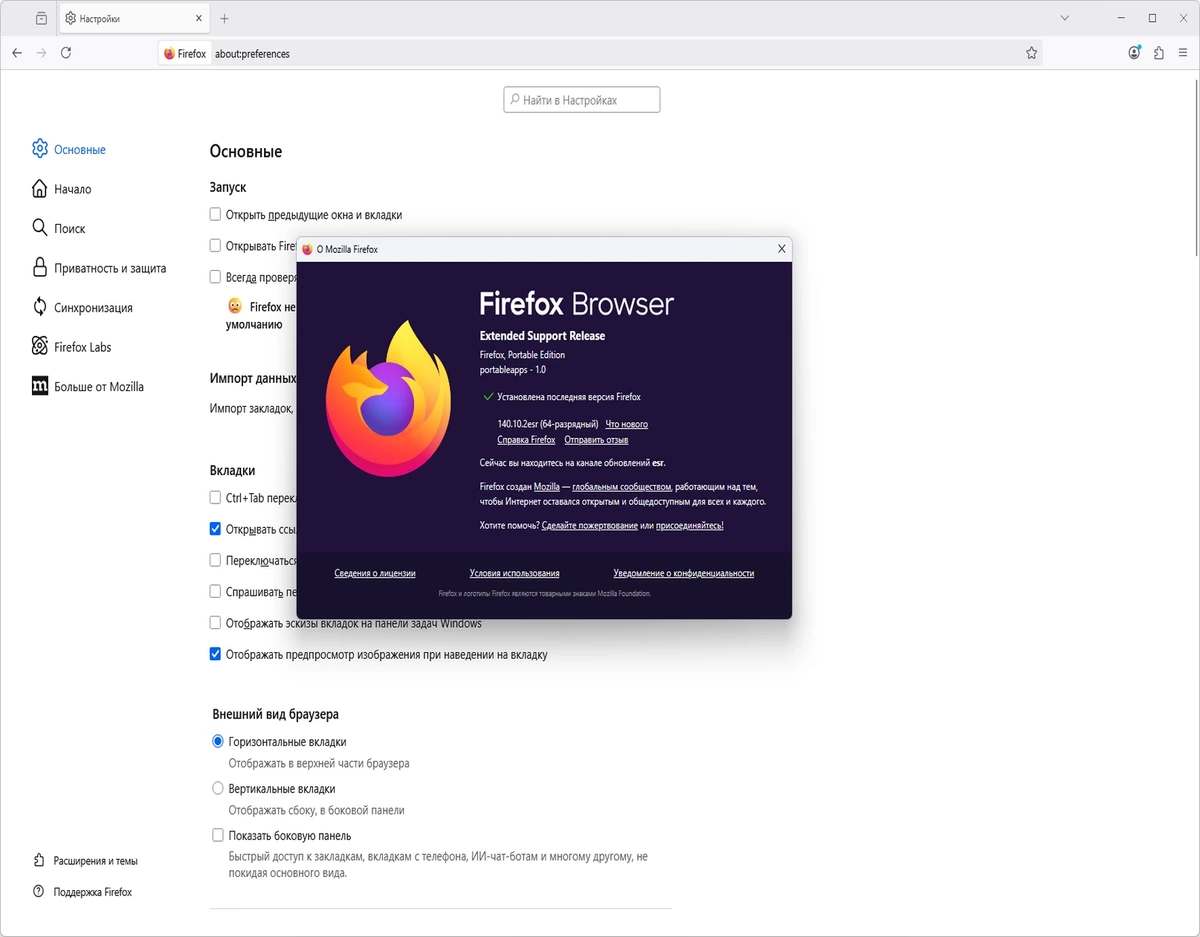
Task: Open the Основные settings category
Action: [x=69, y=149]
